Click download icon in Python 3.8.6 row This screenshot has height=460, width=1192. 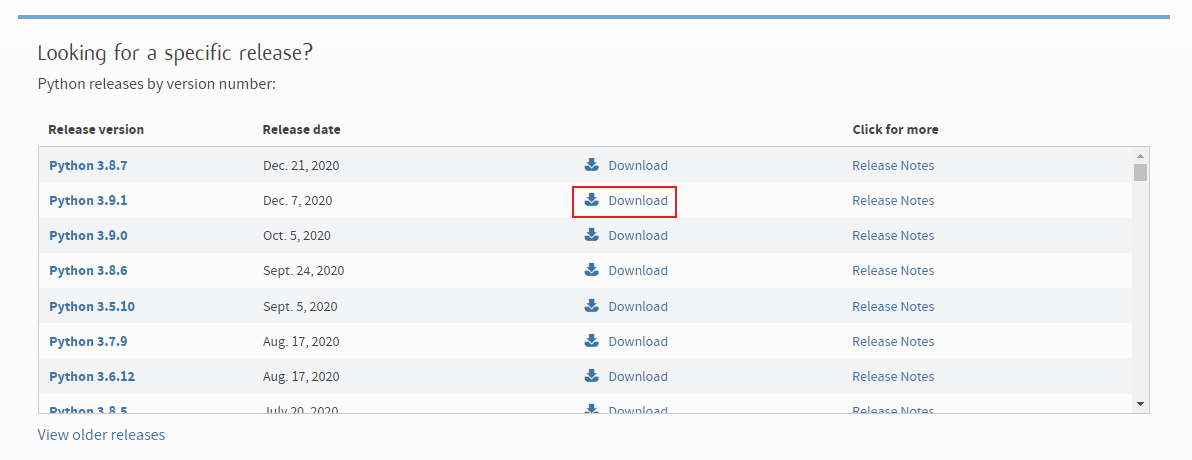591,270
